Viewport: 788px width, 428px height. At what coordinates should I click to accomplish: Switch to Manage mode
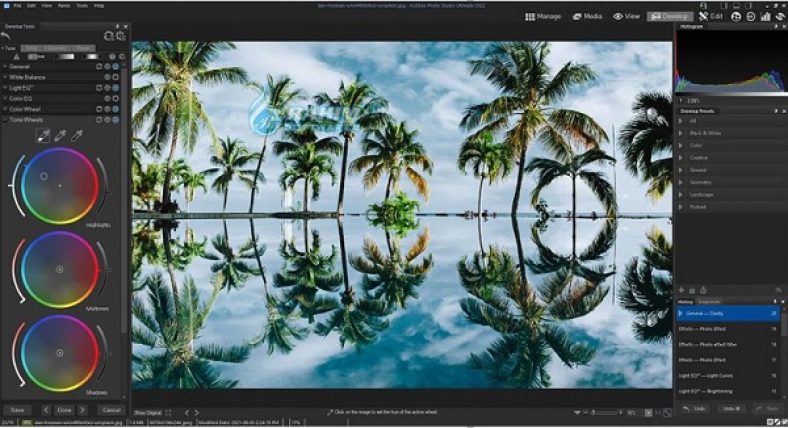(x=543, y=17)
